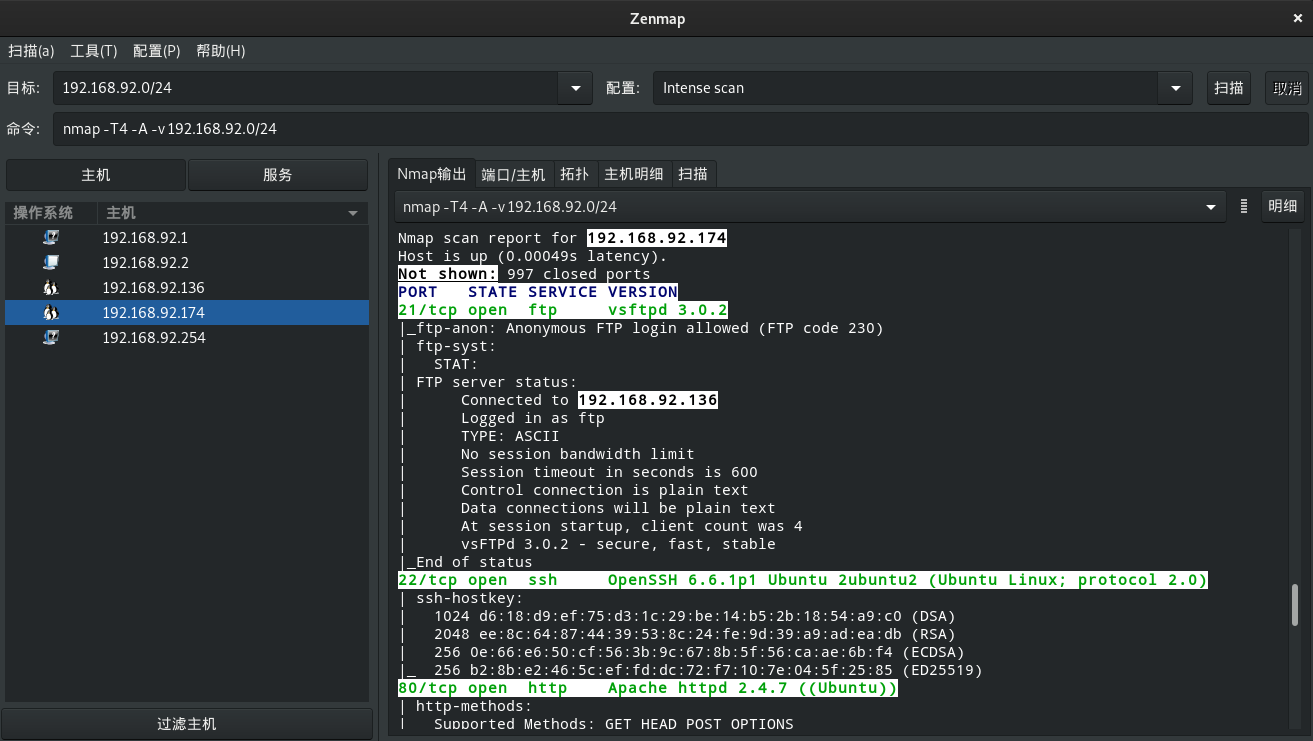Open the nmap command dropdown in output panel
Image resolution: width=1313 pixels, height=741 pixels.
pos(1210,206)
